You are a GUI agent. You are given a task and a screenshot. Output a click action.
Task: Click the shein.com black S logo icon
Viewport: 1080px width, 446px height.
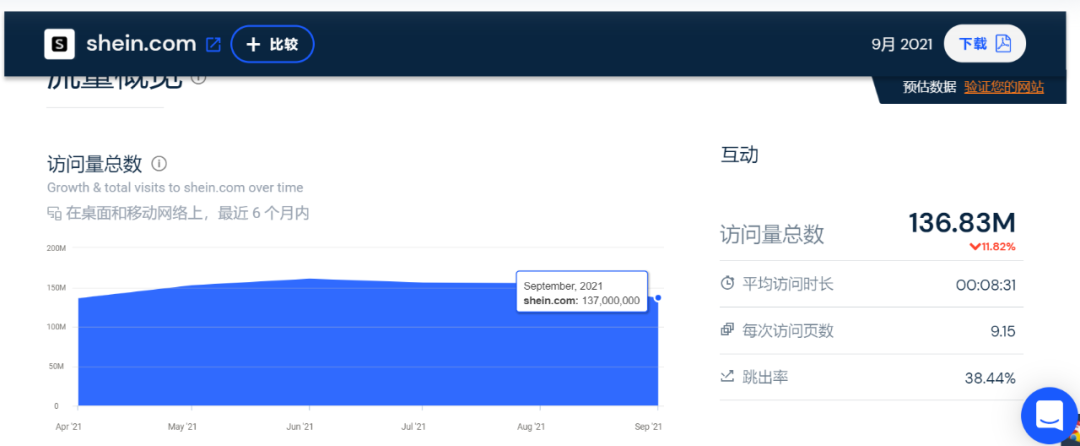[x=59, y=44]
